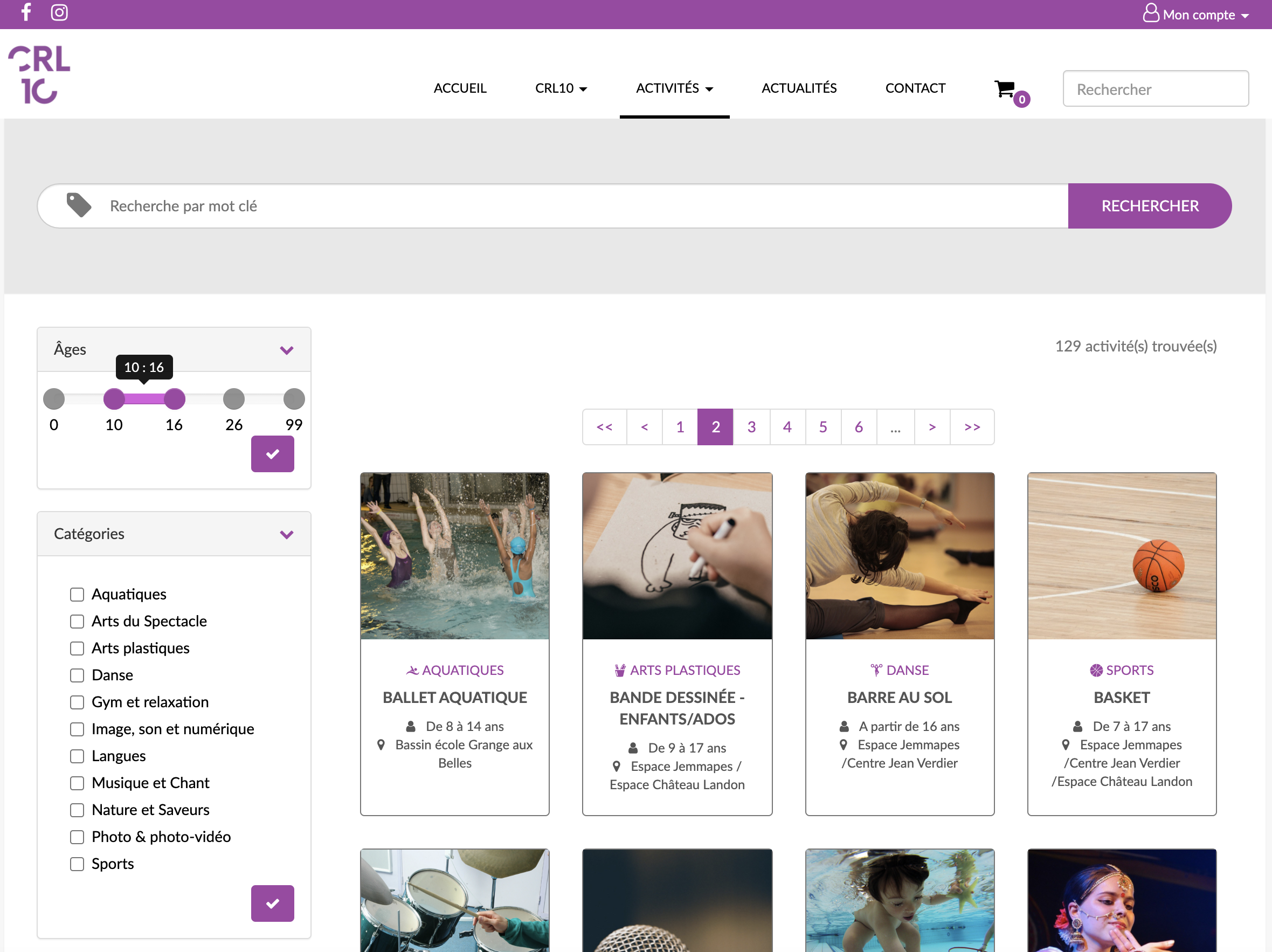Click the age slider handle at 10

tap(114, 398)
